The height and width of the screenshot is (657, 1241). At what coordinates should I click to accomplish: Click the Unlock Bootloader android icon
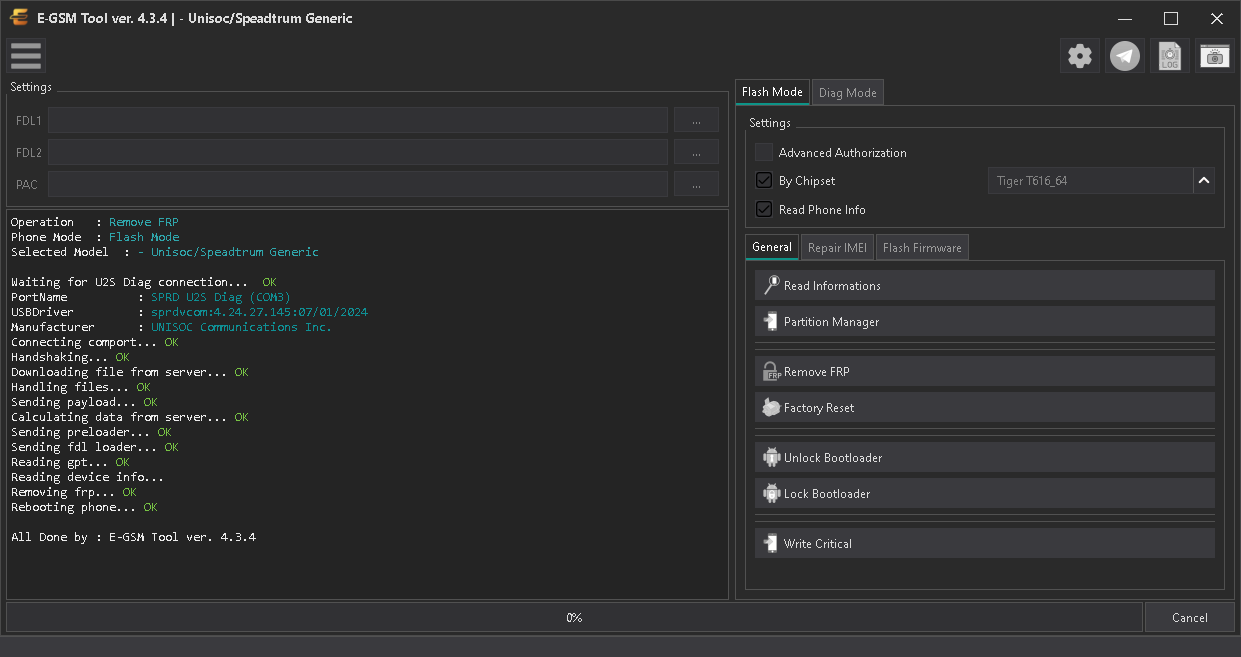771,457
